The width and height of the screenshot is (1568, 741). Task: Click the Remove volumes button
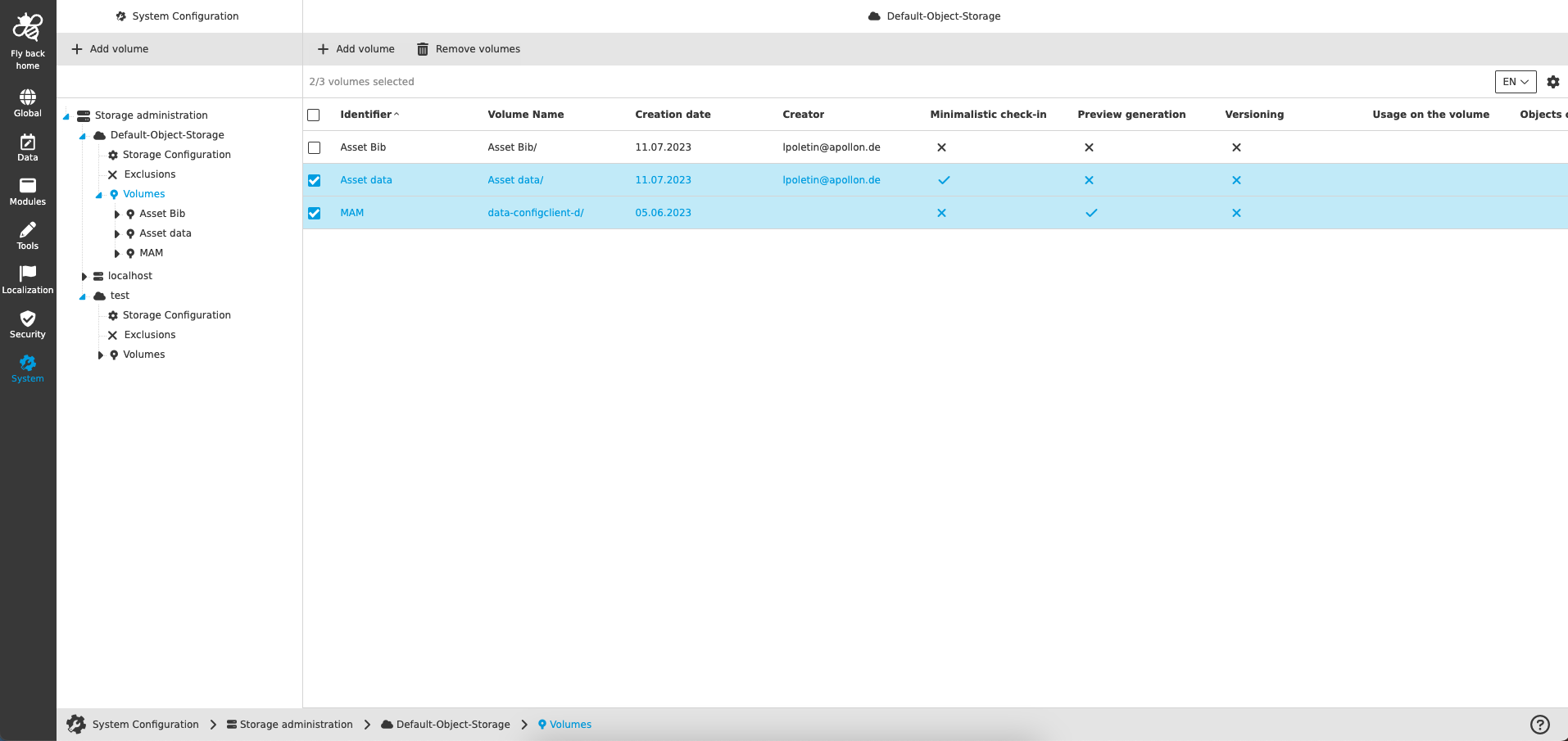(x=468, y=48)
